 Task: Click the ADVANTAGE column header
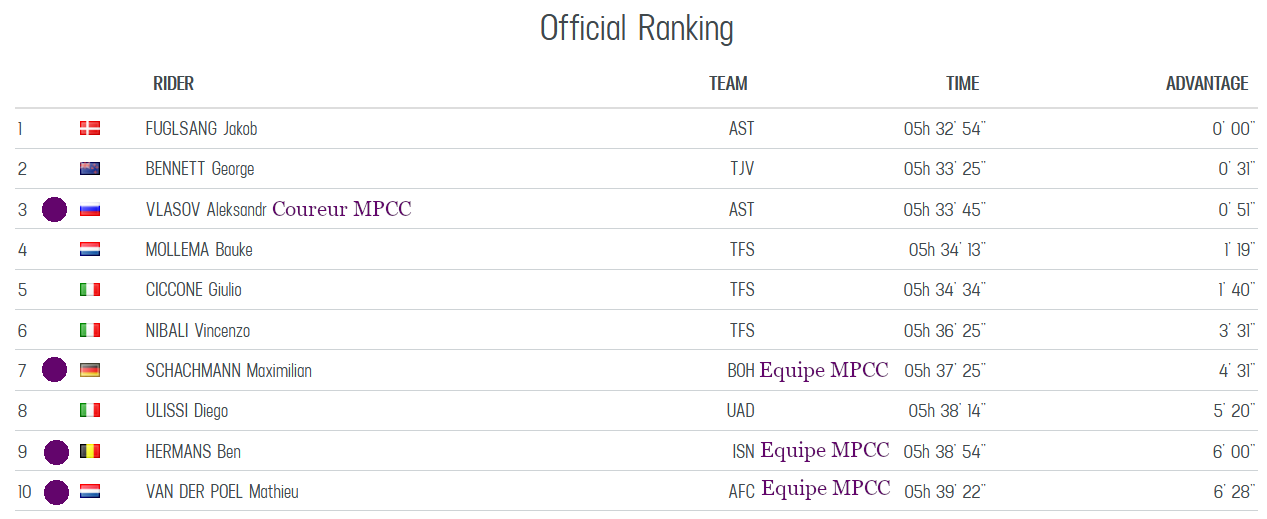click(1206, 84)
